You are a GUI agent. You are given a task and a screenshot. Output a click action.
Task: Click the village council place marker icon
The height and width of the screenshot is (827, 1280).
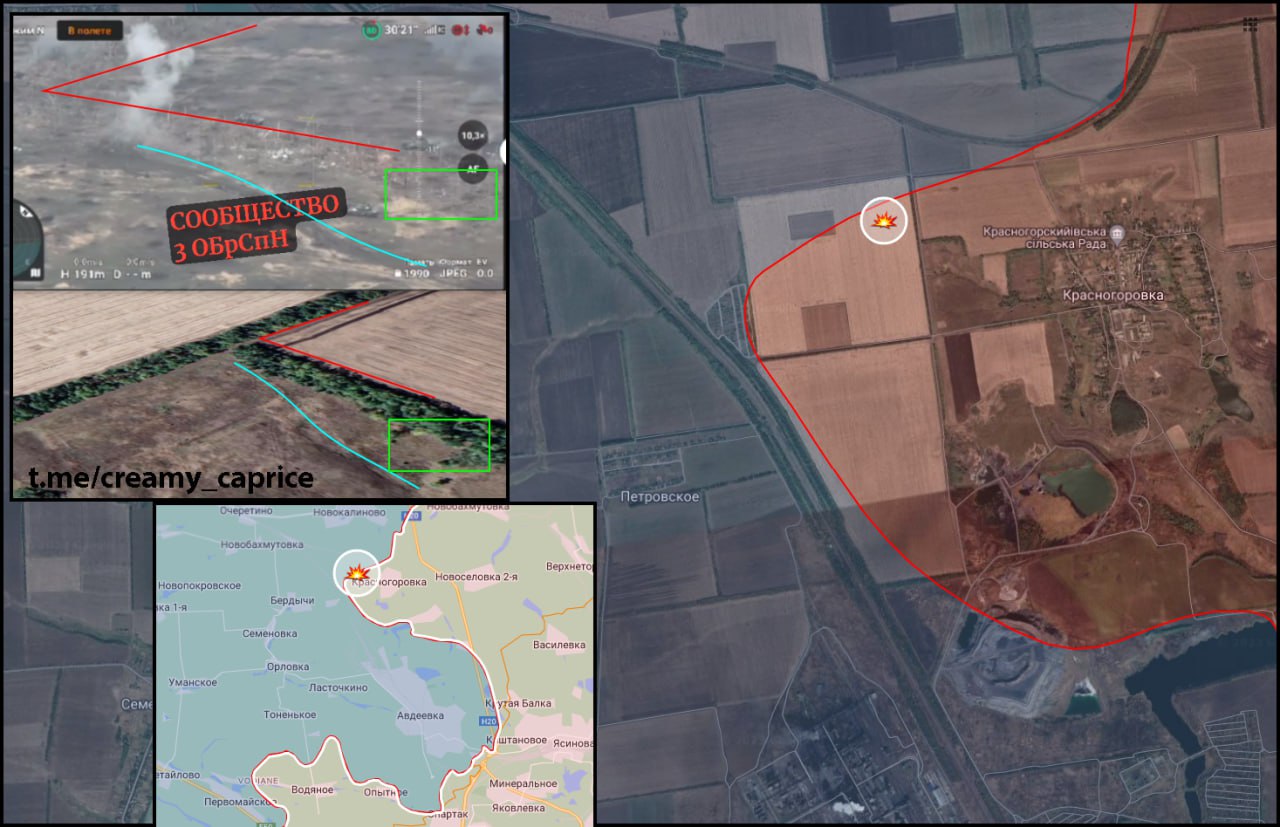tap(1117, 234)
